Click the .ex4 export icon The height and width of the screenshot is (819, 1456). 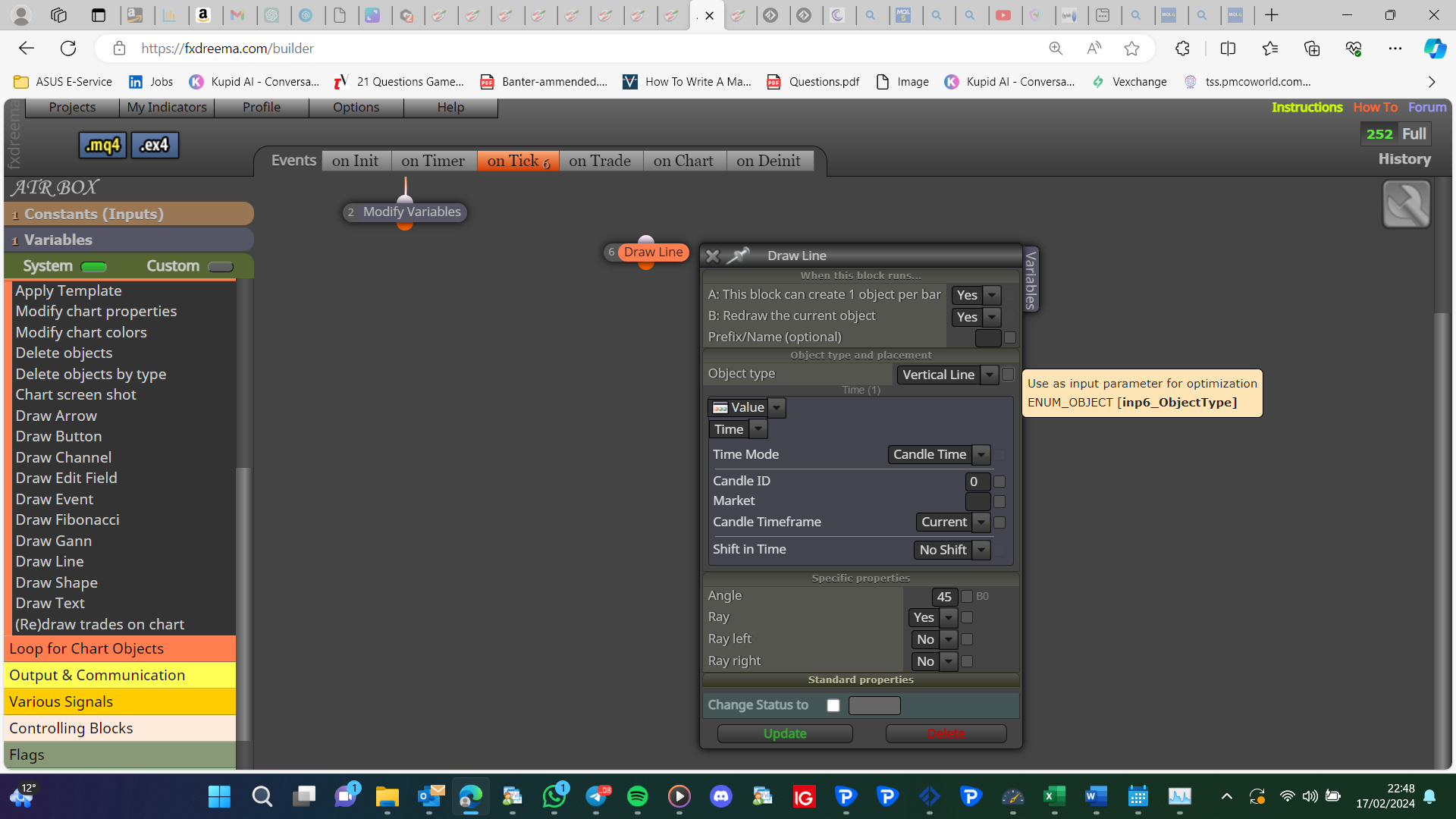click(155, 145)
